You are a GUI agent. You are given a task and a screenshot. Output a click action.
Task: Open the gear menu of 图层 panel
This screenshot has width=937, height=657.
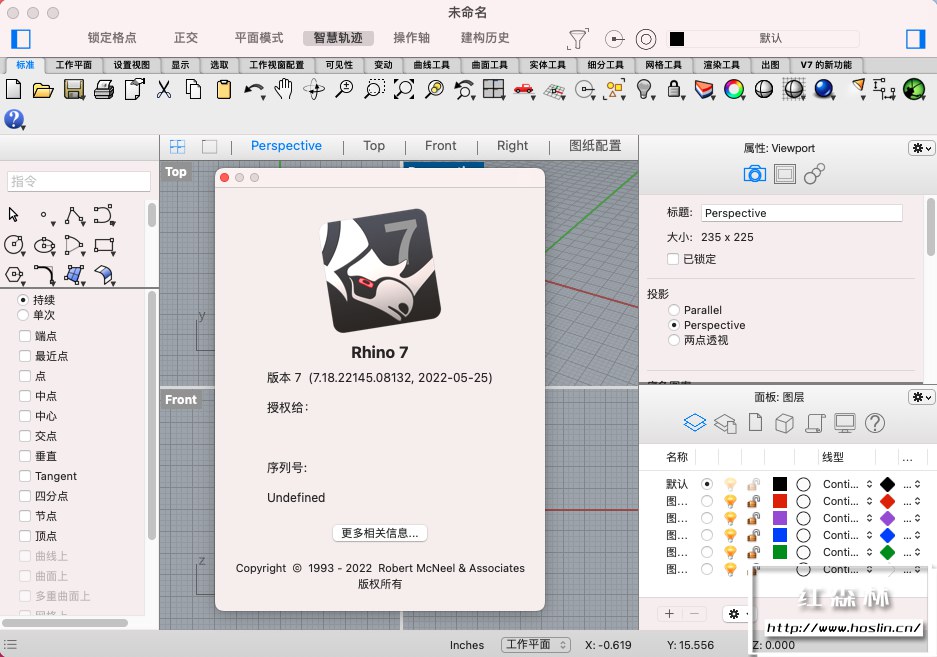pos(921,397)
